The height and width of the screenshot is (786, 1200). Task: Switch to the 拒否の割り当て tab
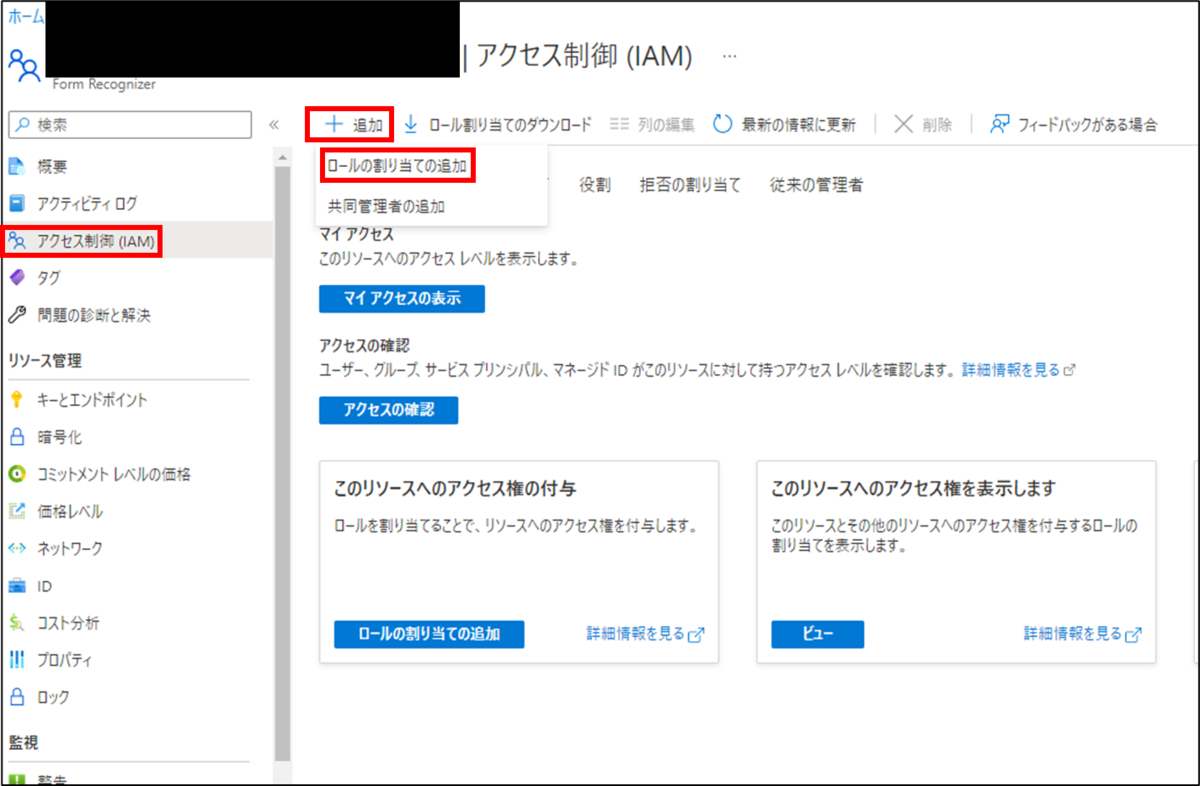pos(690,184)
